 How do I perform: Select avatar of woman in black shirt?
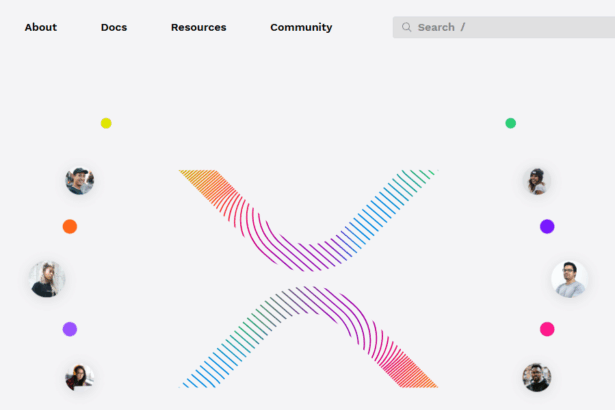47,279
